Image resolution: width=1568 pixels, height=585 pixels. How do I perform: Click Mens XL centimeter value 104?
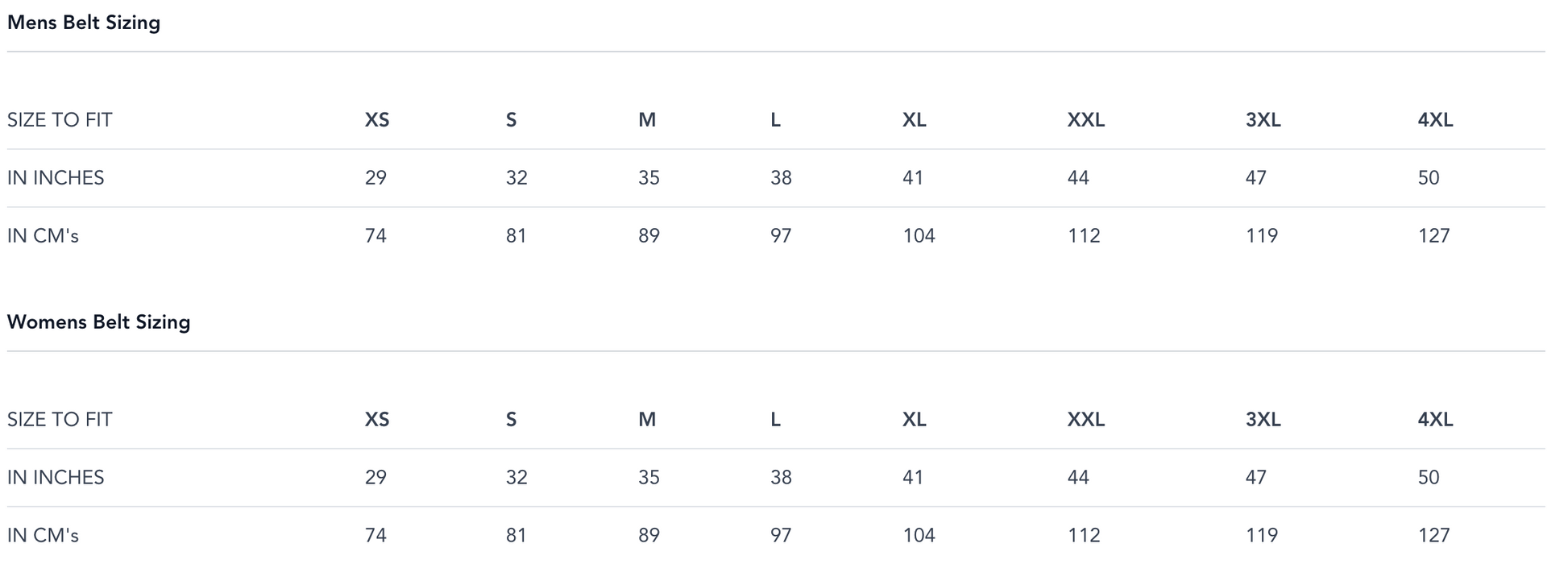919,236
